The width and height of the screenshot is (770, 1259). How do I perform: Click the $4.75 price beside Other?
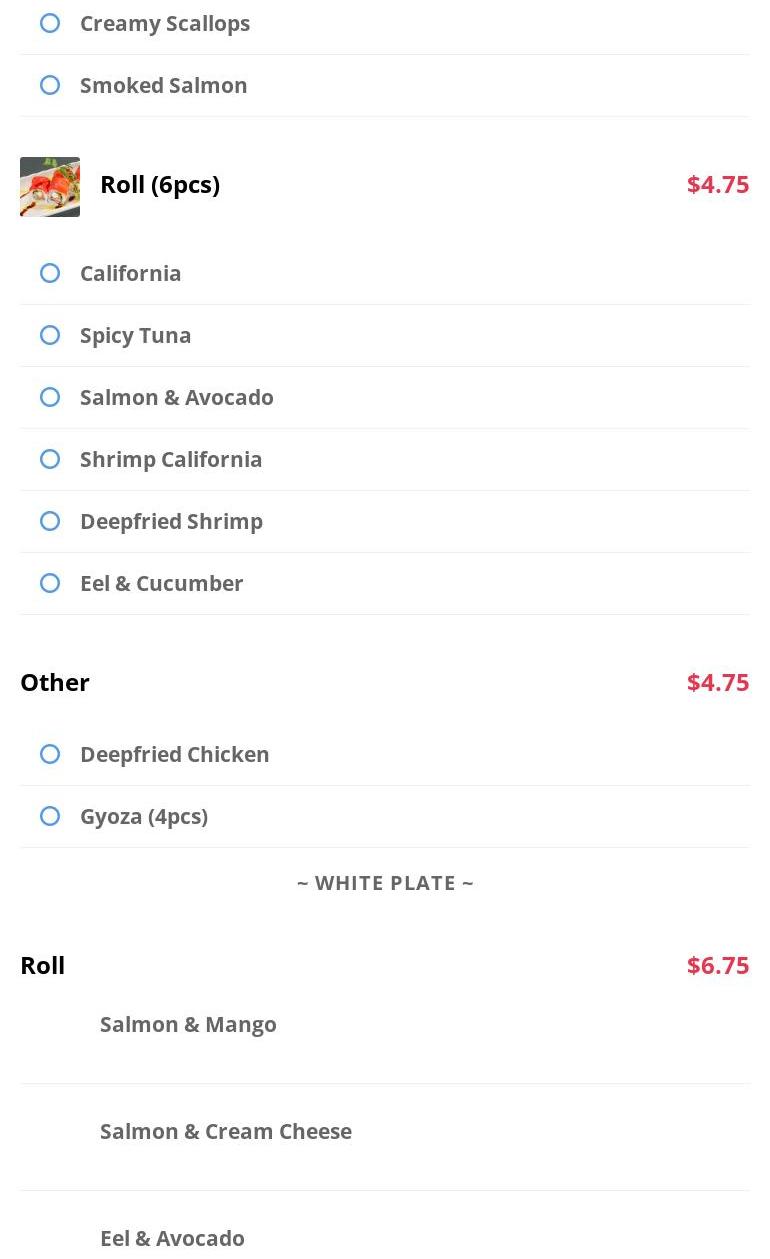(x=717, y=682)
